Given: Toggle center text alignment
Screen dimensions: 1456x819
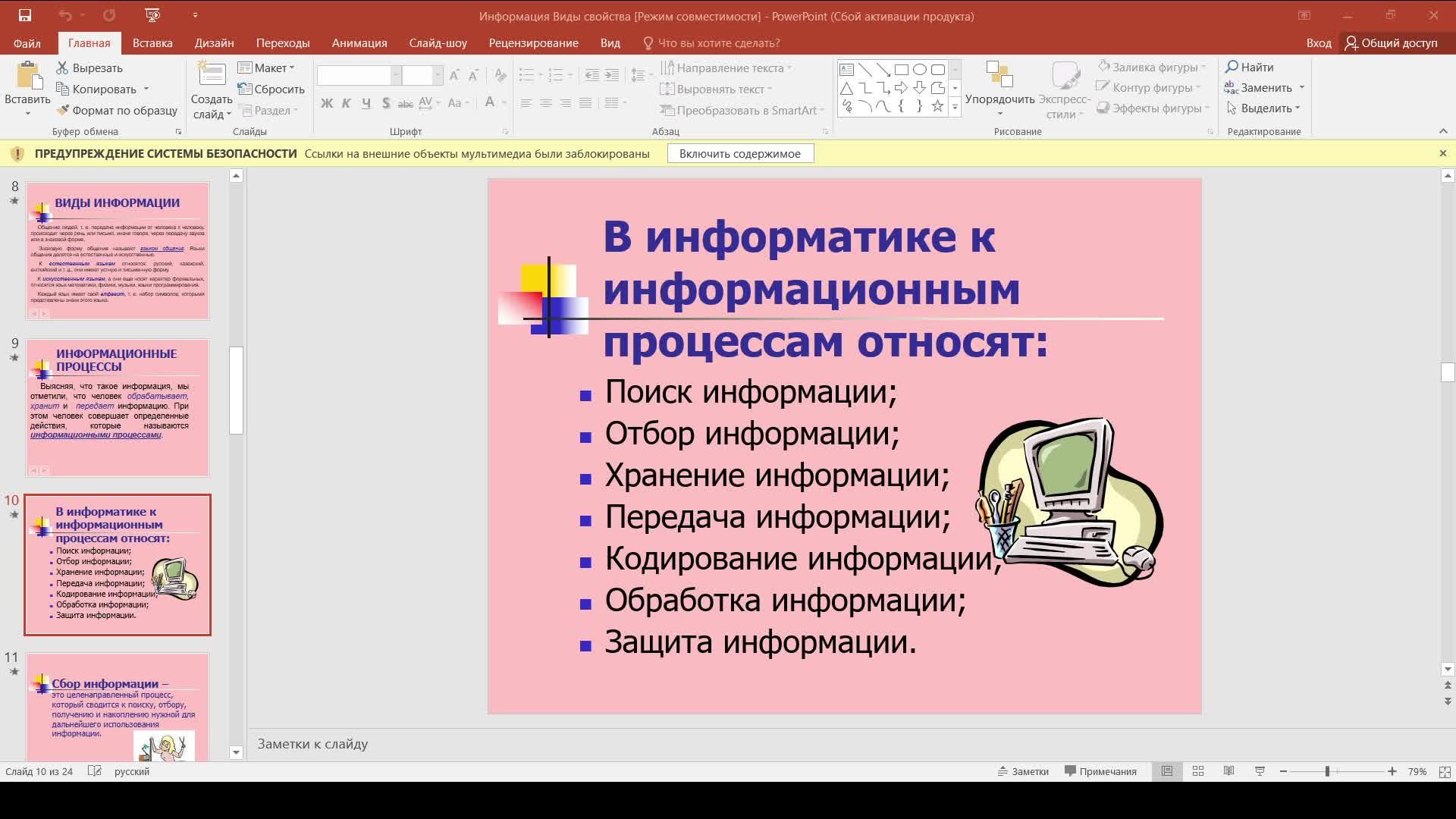Looking at the screenshot, I should [546, 103].
